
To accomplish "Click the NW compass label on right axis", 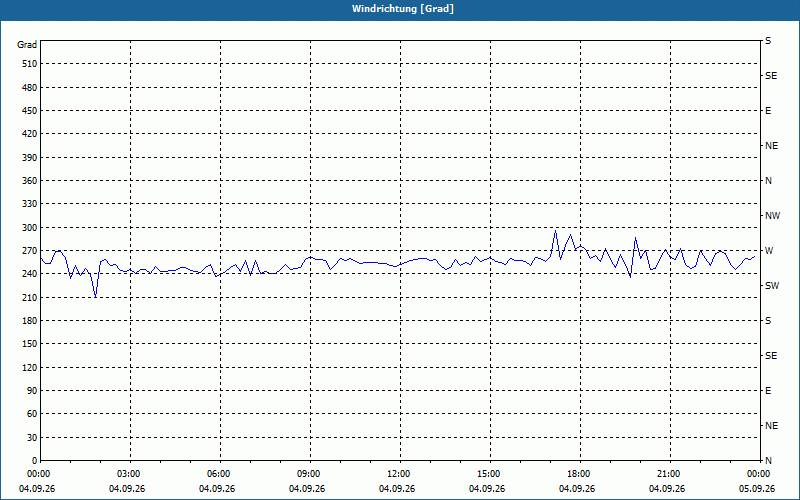I will coord(772,216).
